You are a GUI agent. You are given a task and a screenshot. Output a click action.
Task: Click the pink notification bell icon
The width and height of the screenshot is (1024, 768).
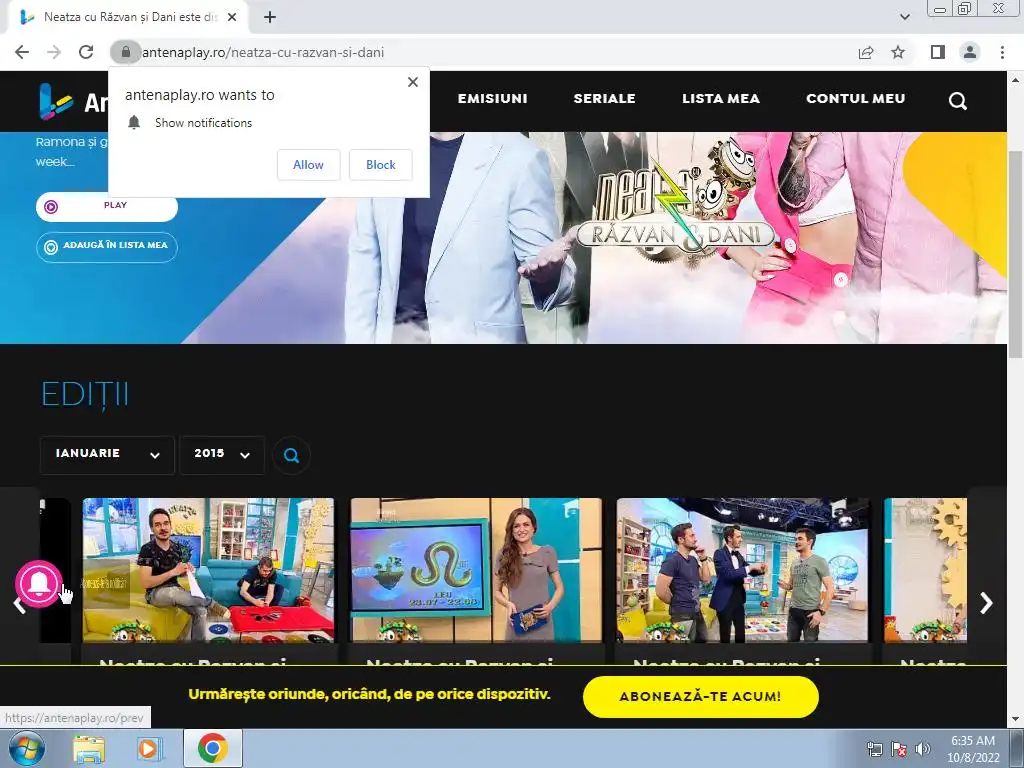tap(39, 583)
